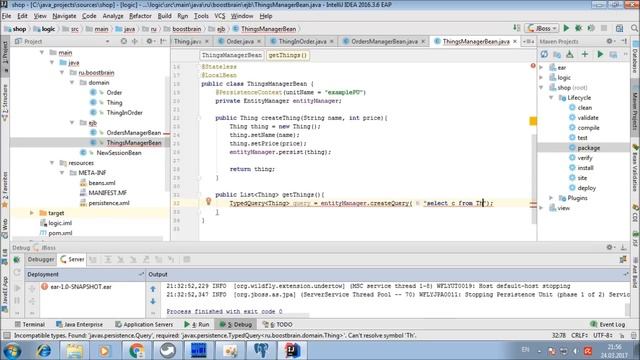Run the JBoss configuration
This screenshot has width=640, height=360.
[x=566, y=28]
